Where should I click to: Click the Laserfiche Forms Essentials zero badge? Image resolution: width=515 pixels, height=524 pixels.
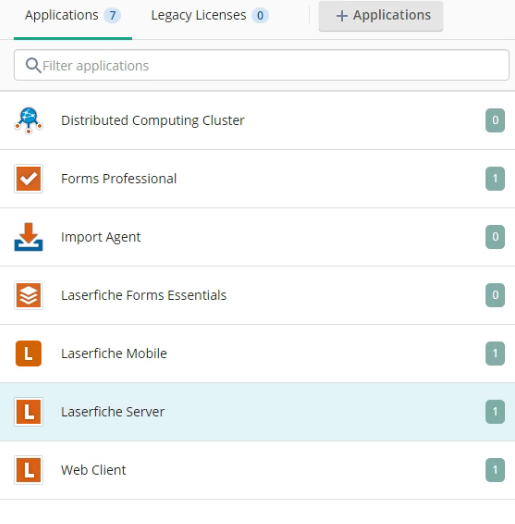point(495,295)
